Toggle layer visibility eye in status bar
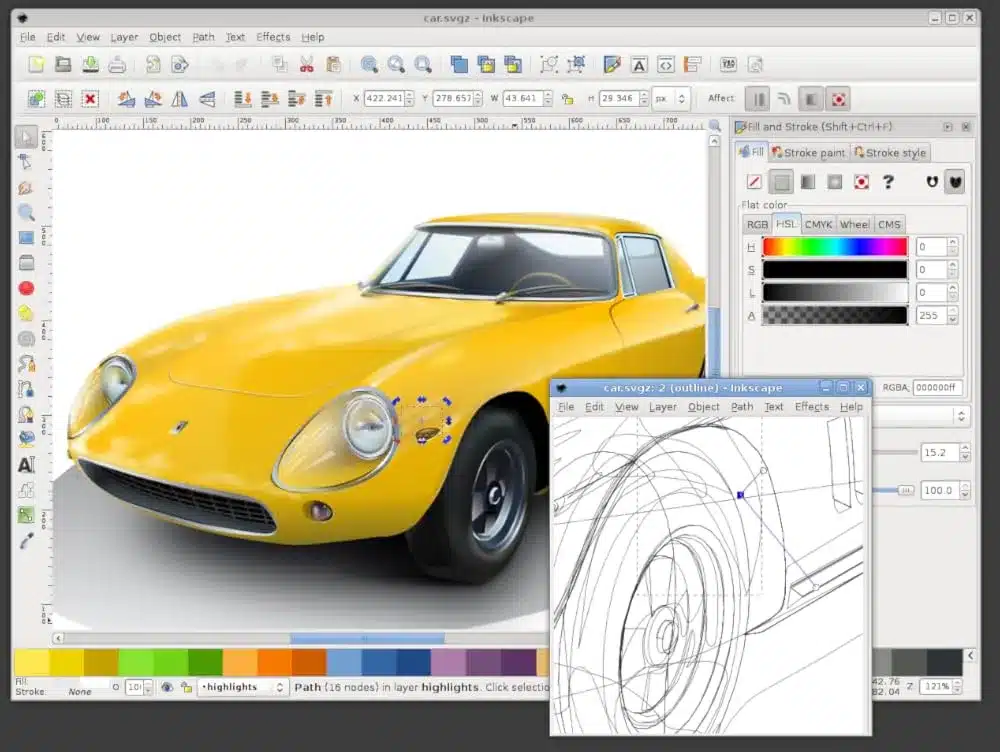1000x752 pixels. (167, 687)
